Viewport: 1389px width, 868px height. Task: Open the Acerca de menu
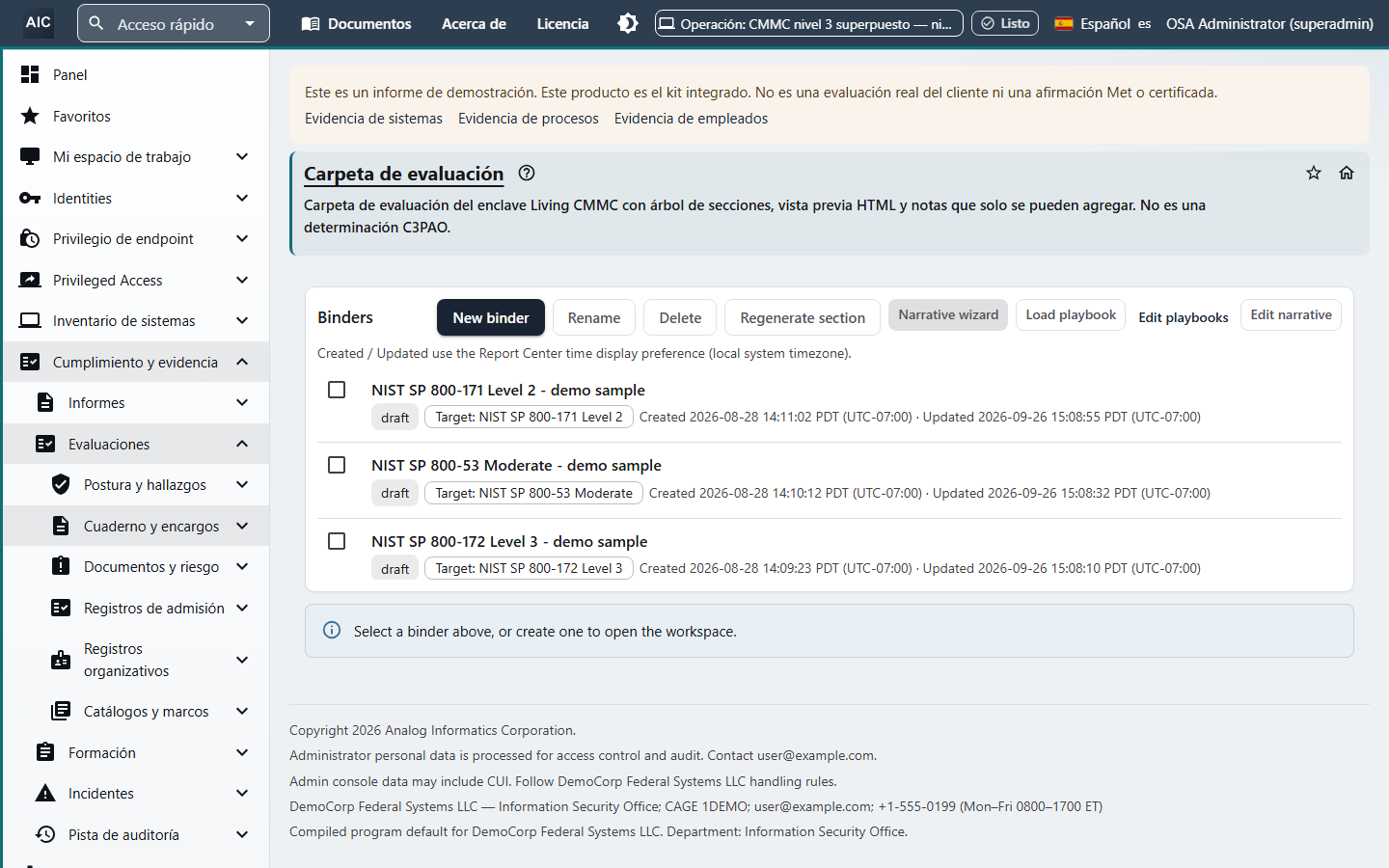click(474, 23)
